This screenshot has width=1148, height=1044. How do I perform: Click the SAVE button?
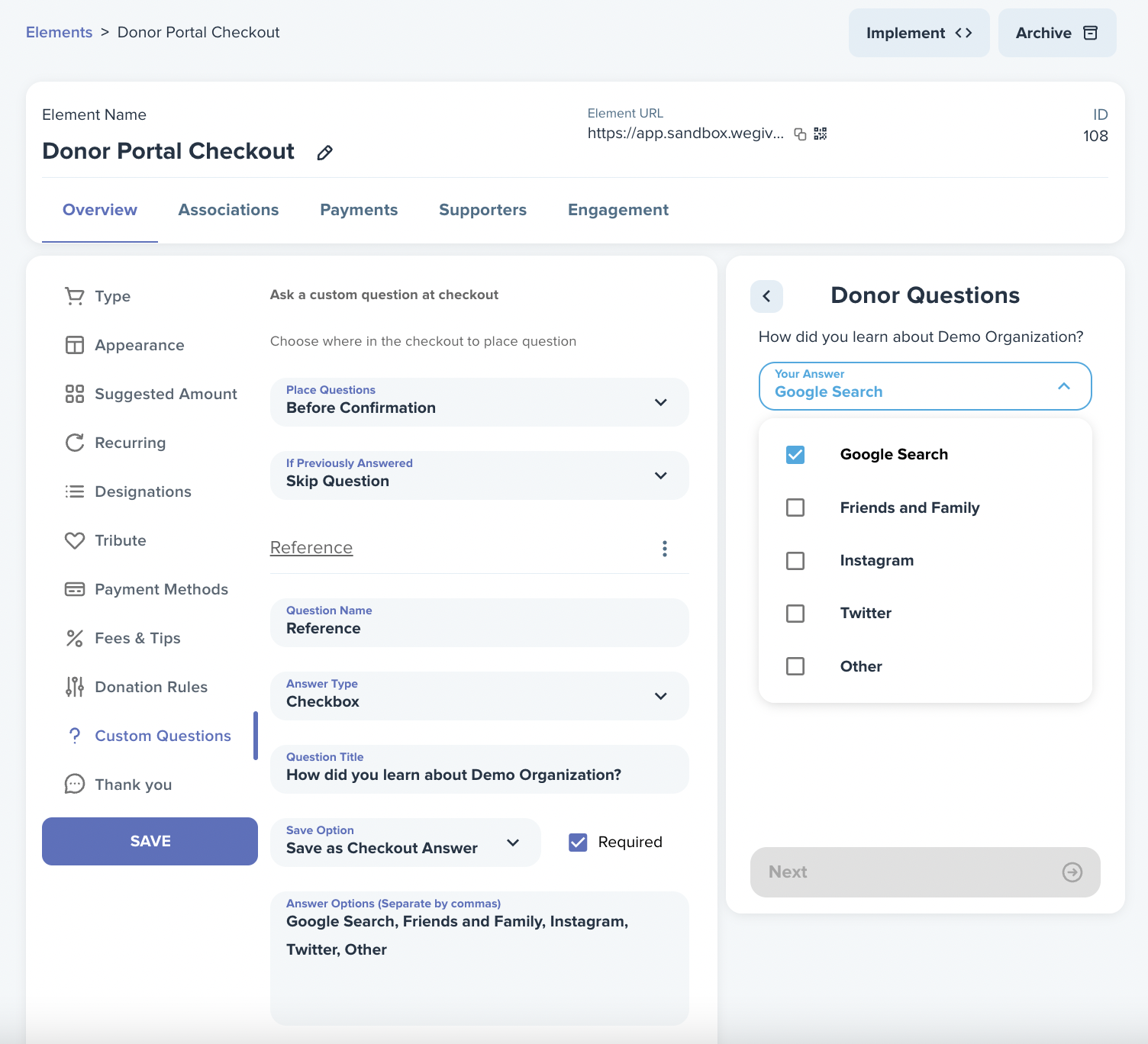click(x=150, y=841)
